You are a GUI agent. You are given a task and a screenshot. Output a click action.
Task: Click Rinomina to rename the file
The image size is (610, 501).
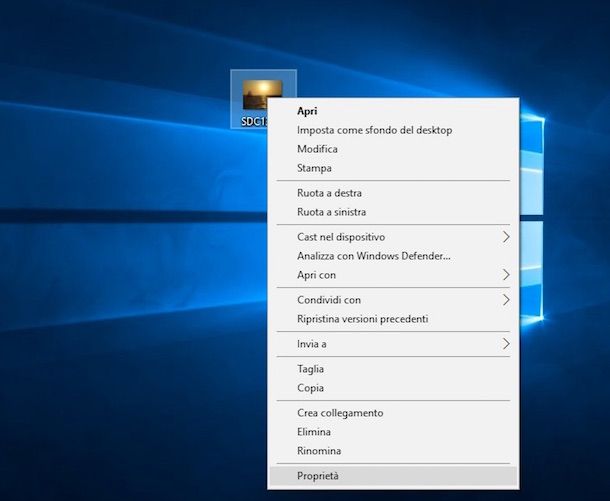pyautogui.click(x=319, y=451)
